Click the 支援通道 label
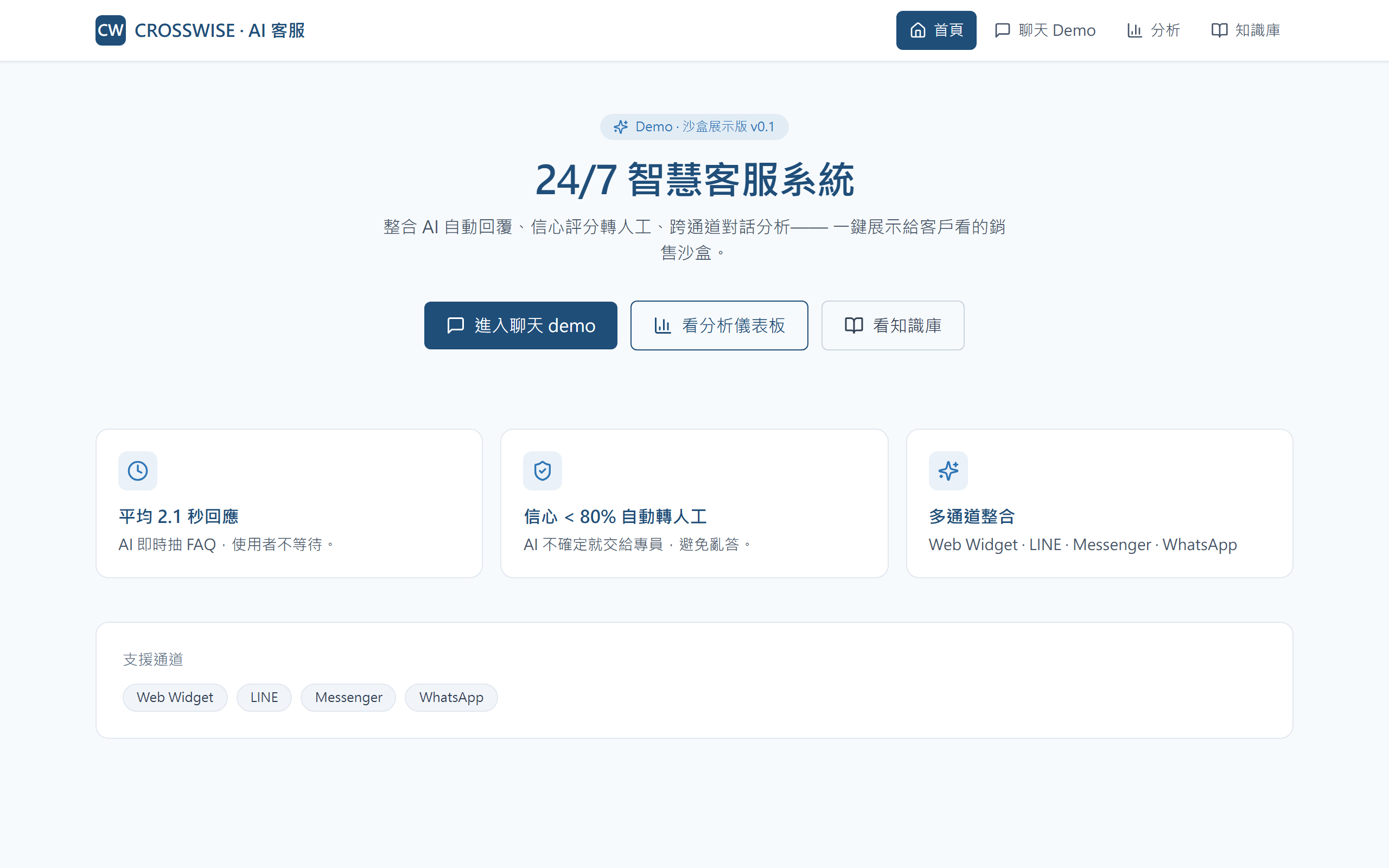1389x868 pixels. (x=153, y=659)
